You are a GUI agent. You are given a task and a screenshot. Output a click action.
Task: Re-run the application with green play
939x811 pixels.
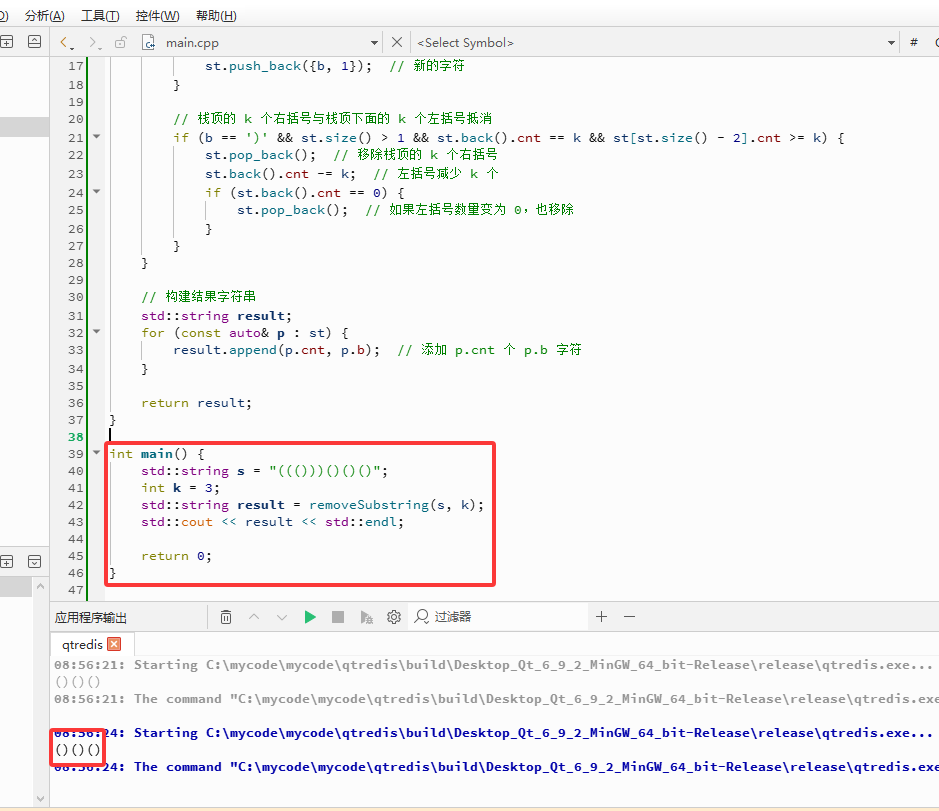point(310,617)
